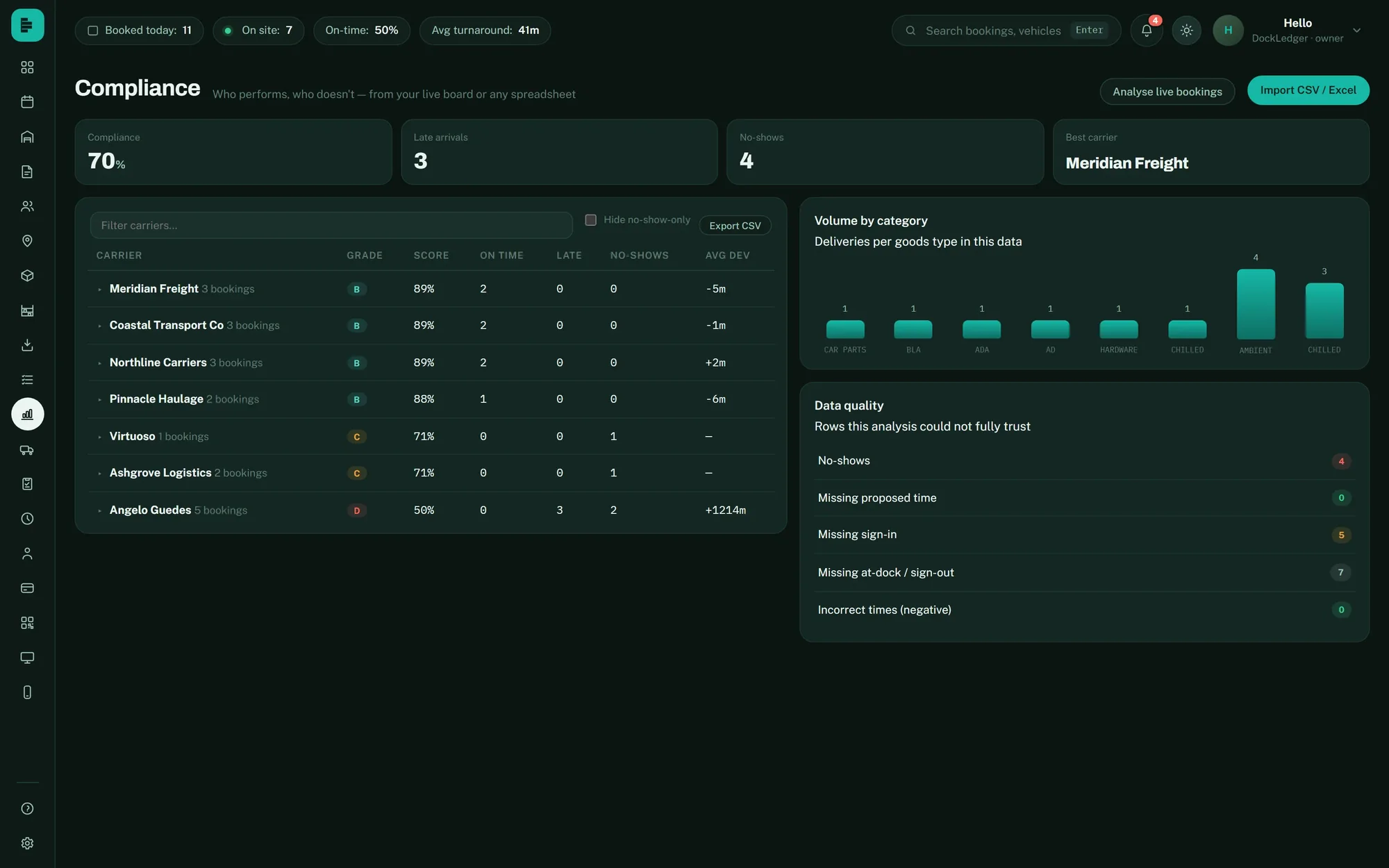Click the H user avatar

1228,31
